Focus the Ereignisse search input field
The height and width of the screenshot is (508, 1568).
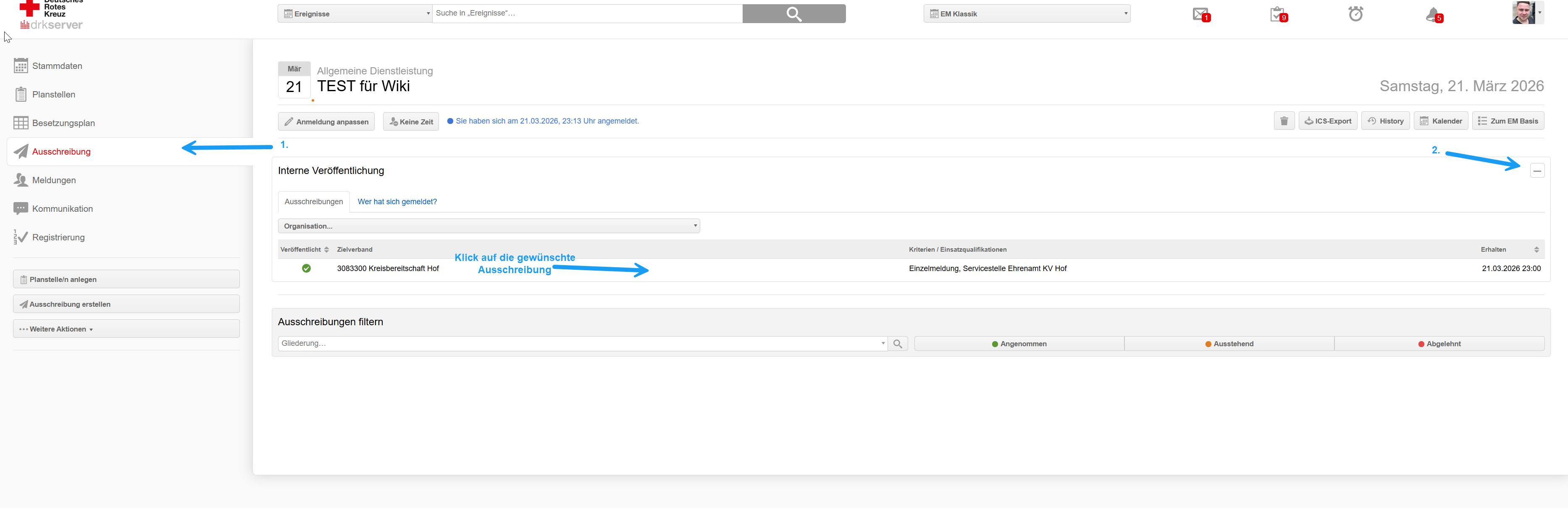(x=587, y=13)
